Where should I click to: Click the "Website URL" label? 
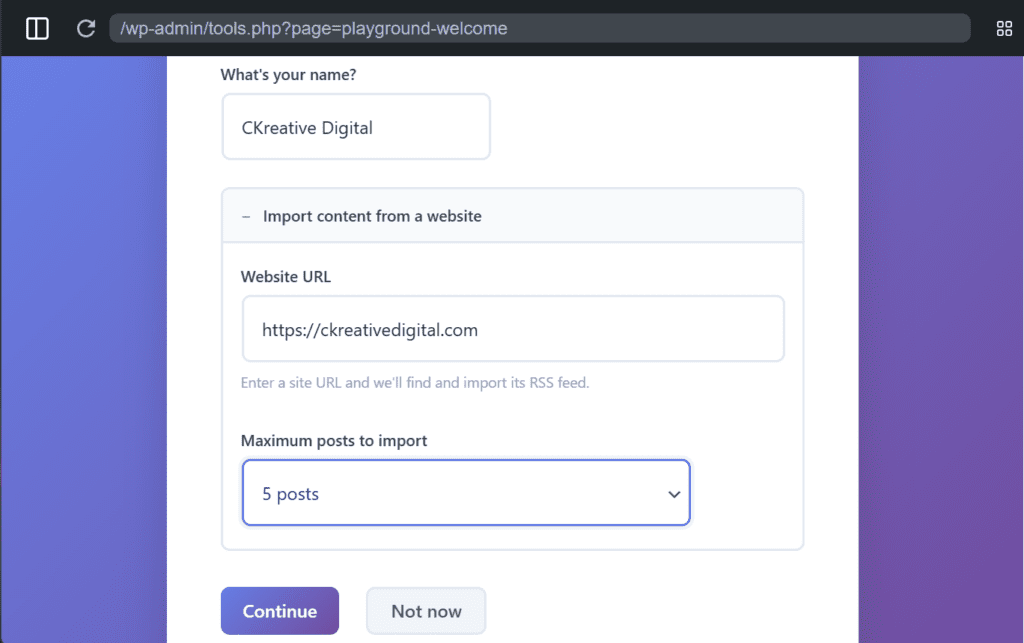click(286, 277)
